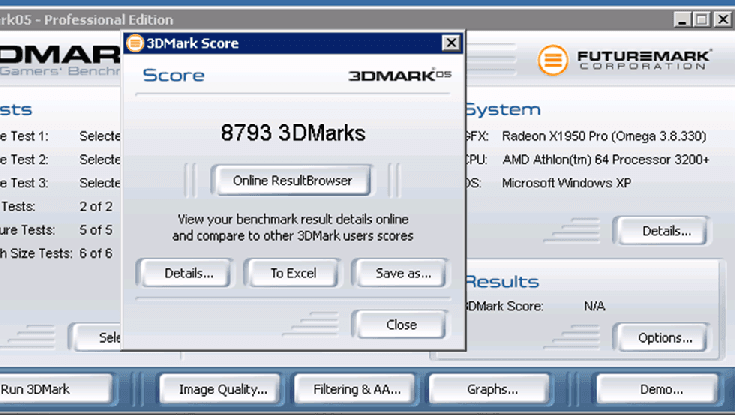This screenshot has width=735, height=415.
Task: Click the '5 of 5' feature tests value
Action: point(96,230)
